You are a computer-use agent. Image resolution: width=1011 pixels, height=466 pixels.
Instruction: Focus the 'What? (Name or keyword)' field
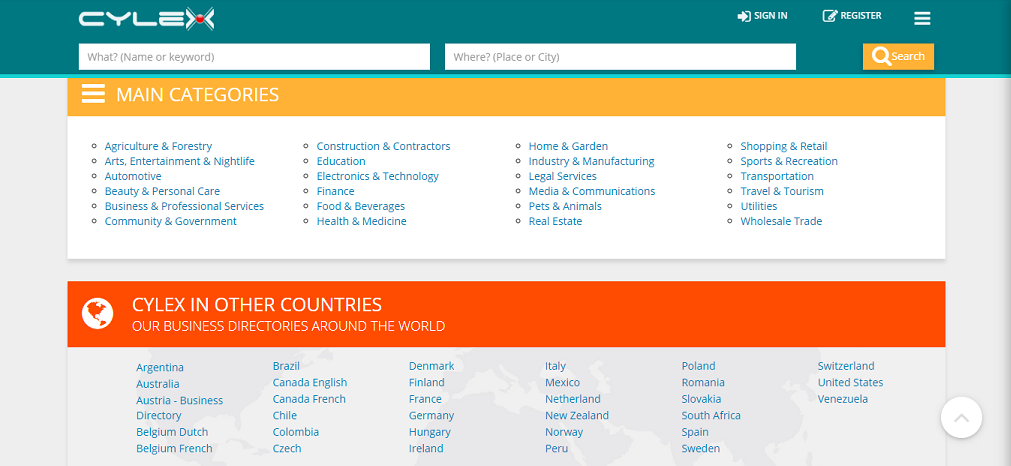pyautogui.click(x=254, y=57)
